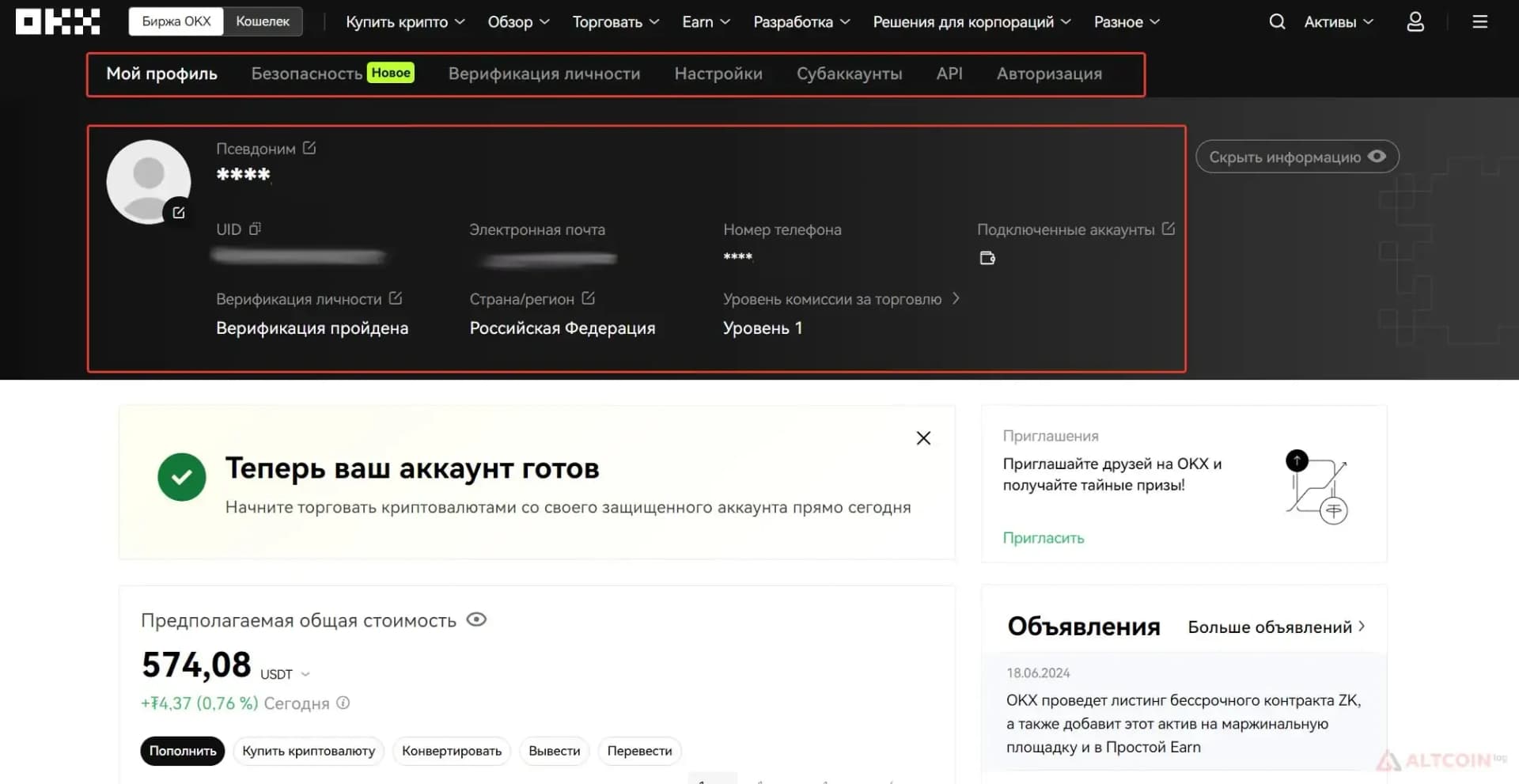1519x784 pixels.
Task: Click Купить криптовалюту button
Action: click(309, 751)
